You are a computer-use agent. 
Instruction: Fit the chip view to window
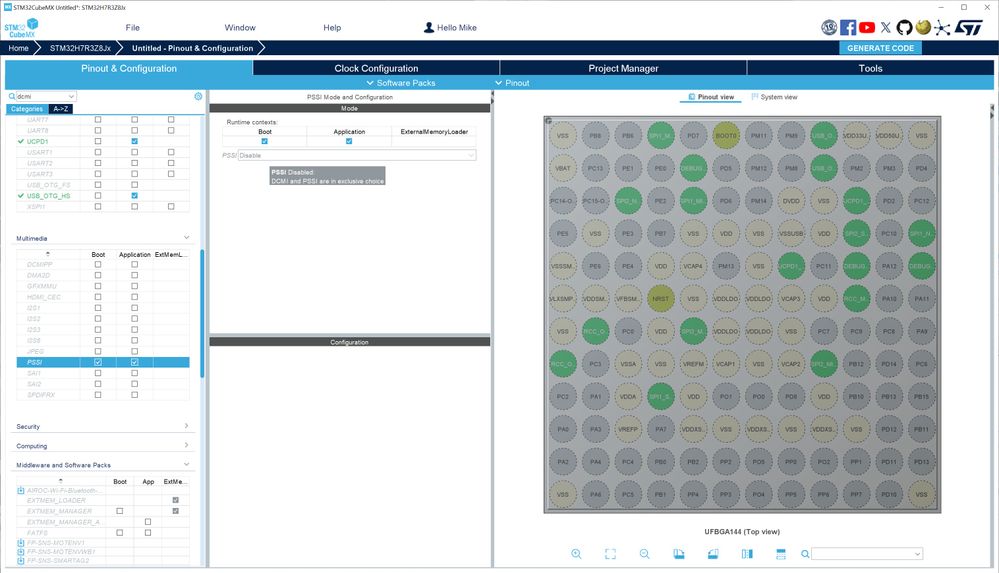click(x=610, y=554)
